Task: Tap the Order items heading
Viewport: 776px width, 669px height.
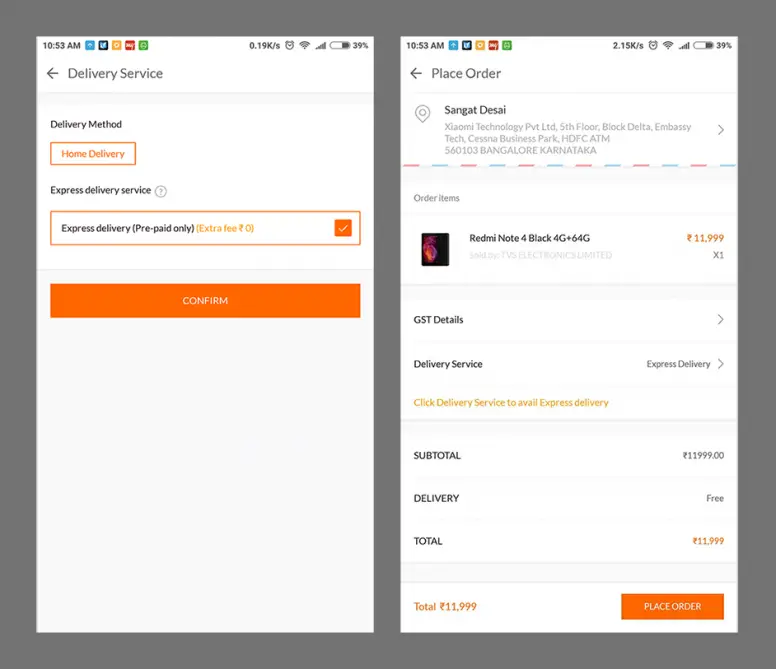Action: 436,198
